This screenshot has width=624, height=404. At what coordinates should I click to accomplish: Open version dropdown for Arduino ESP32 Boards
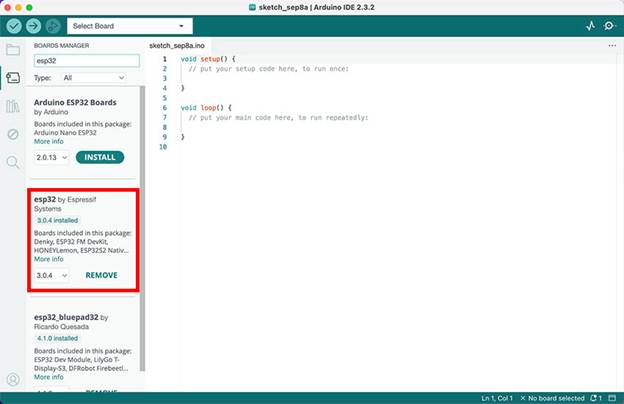[51, 157]
